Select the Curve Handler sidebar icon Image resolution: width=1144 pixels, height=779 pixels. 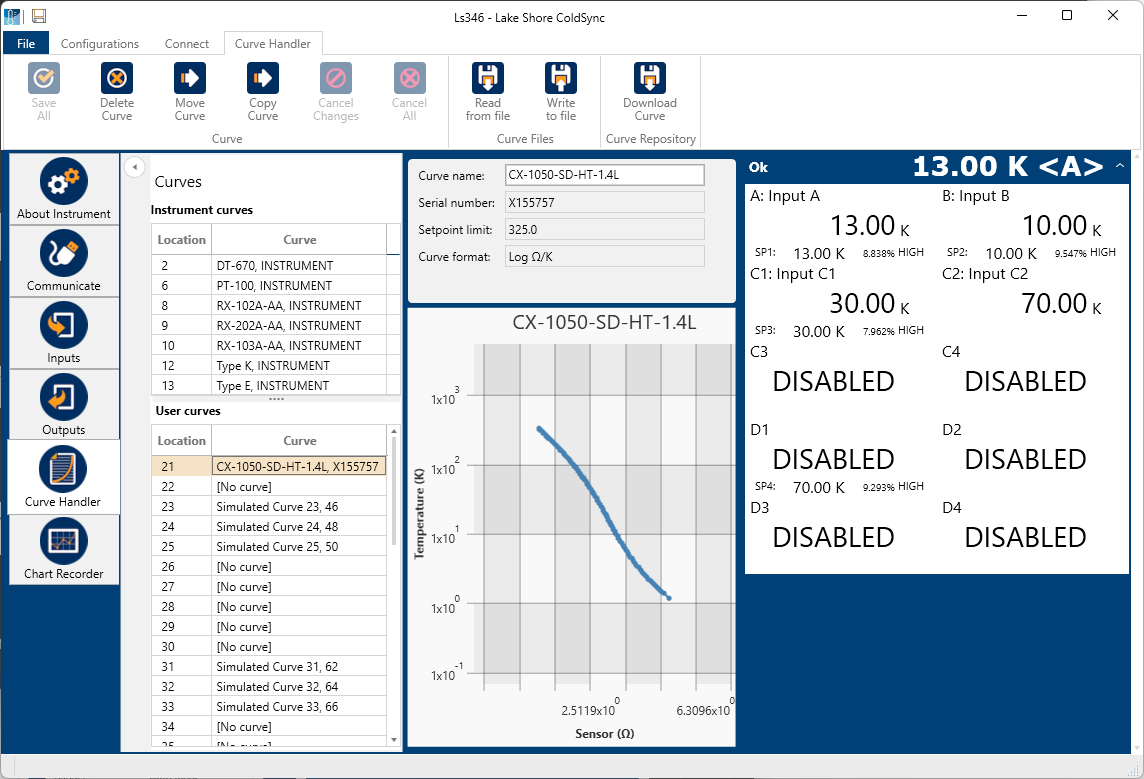click(x=63, y=477)
